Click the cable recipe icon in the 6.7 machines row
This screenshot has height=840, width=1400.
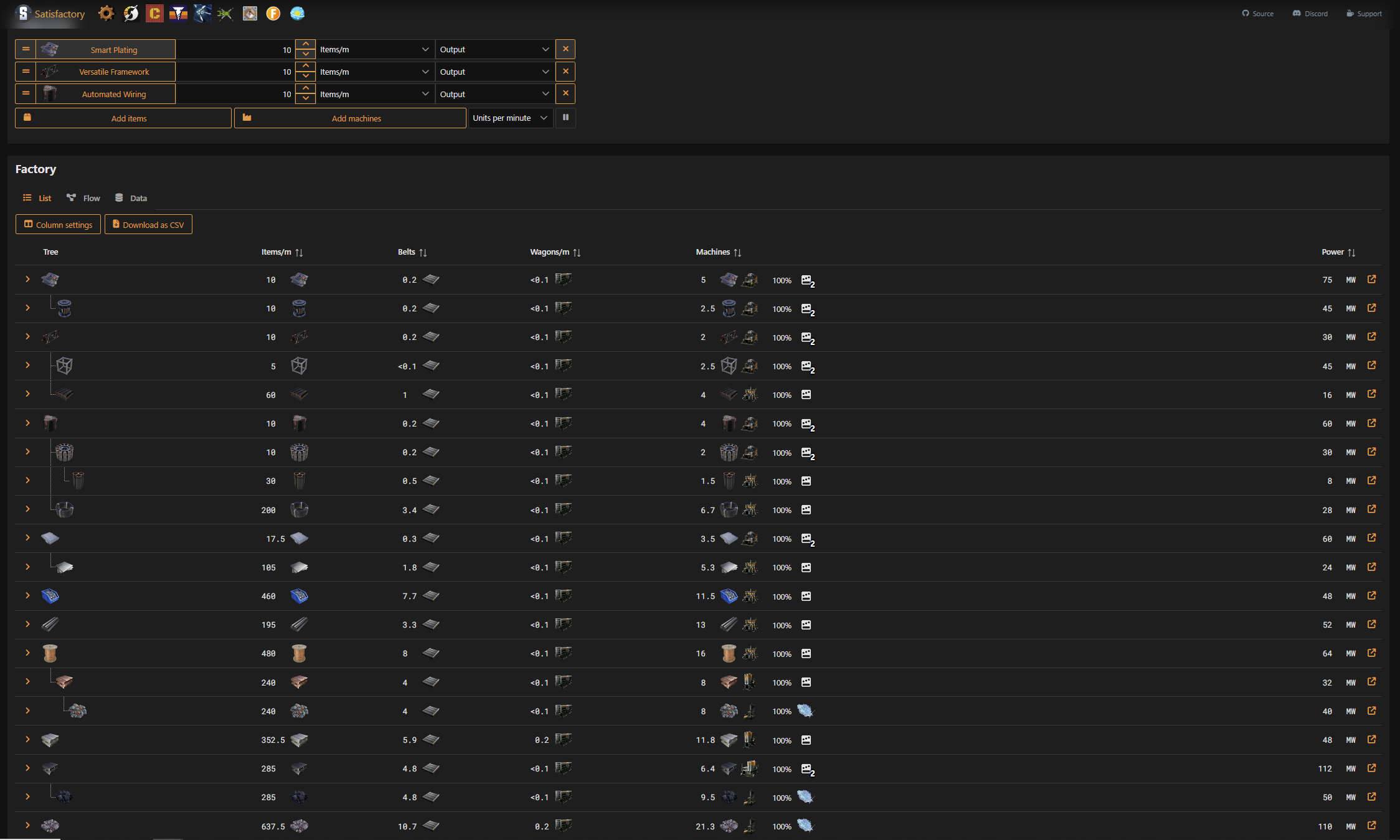pyautogui.click(x=729, y=510)
